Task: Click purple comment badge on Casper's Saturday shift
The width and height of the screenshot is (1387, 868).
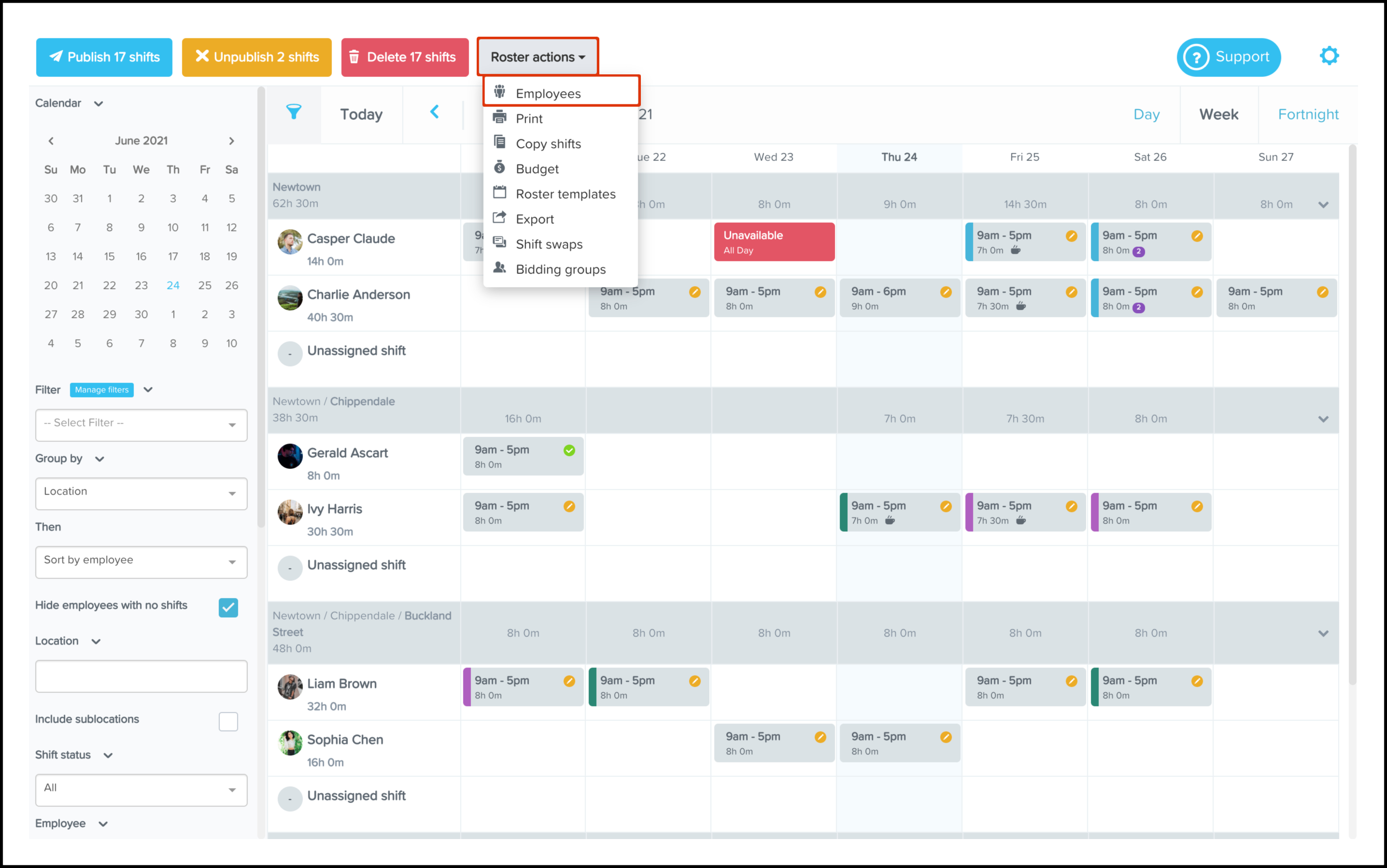Action: click(x=1138, y=252)
